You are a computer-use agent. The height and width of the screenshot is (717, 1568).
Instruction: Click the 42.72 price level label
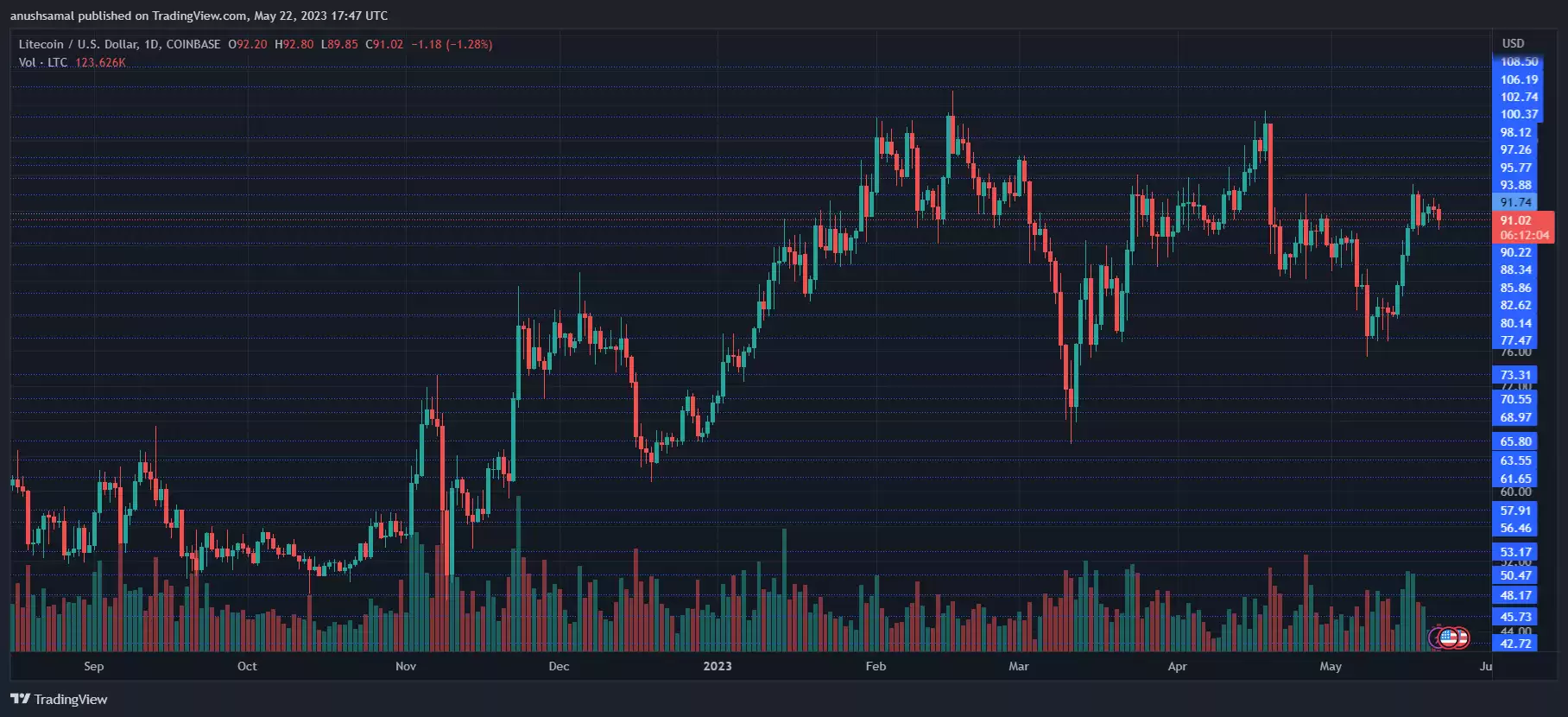point(1515,644)
